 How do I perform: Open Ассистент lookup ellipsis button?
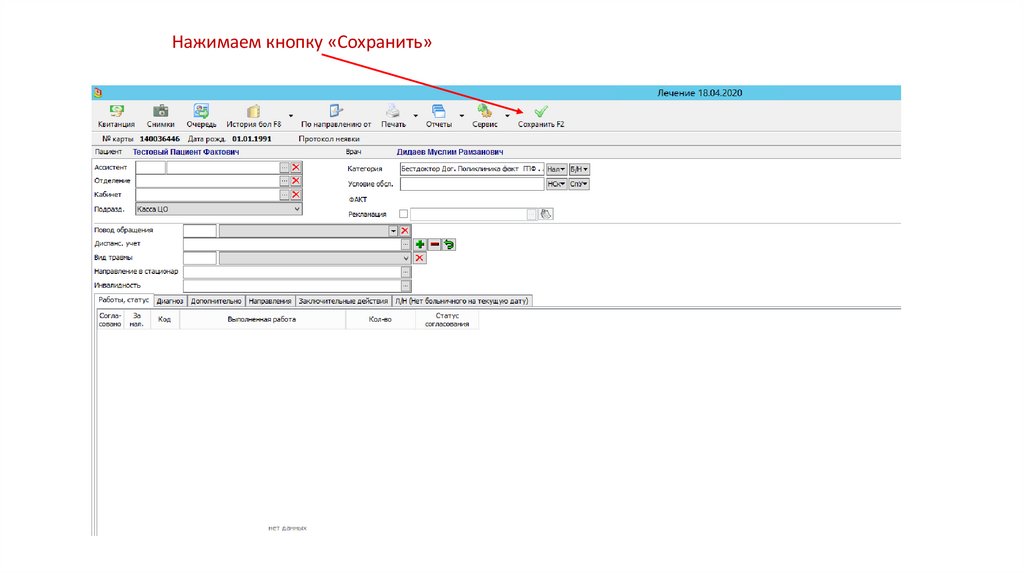(x=284, y=168)
